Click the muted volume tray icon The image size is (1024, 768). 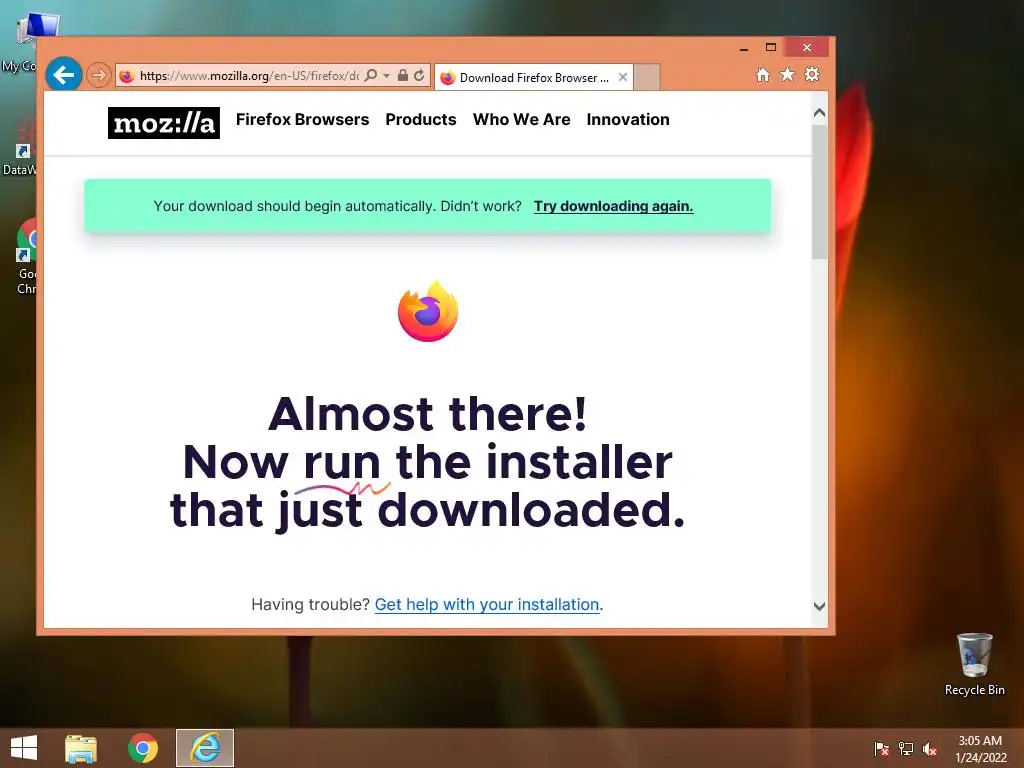coord(930,749)
